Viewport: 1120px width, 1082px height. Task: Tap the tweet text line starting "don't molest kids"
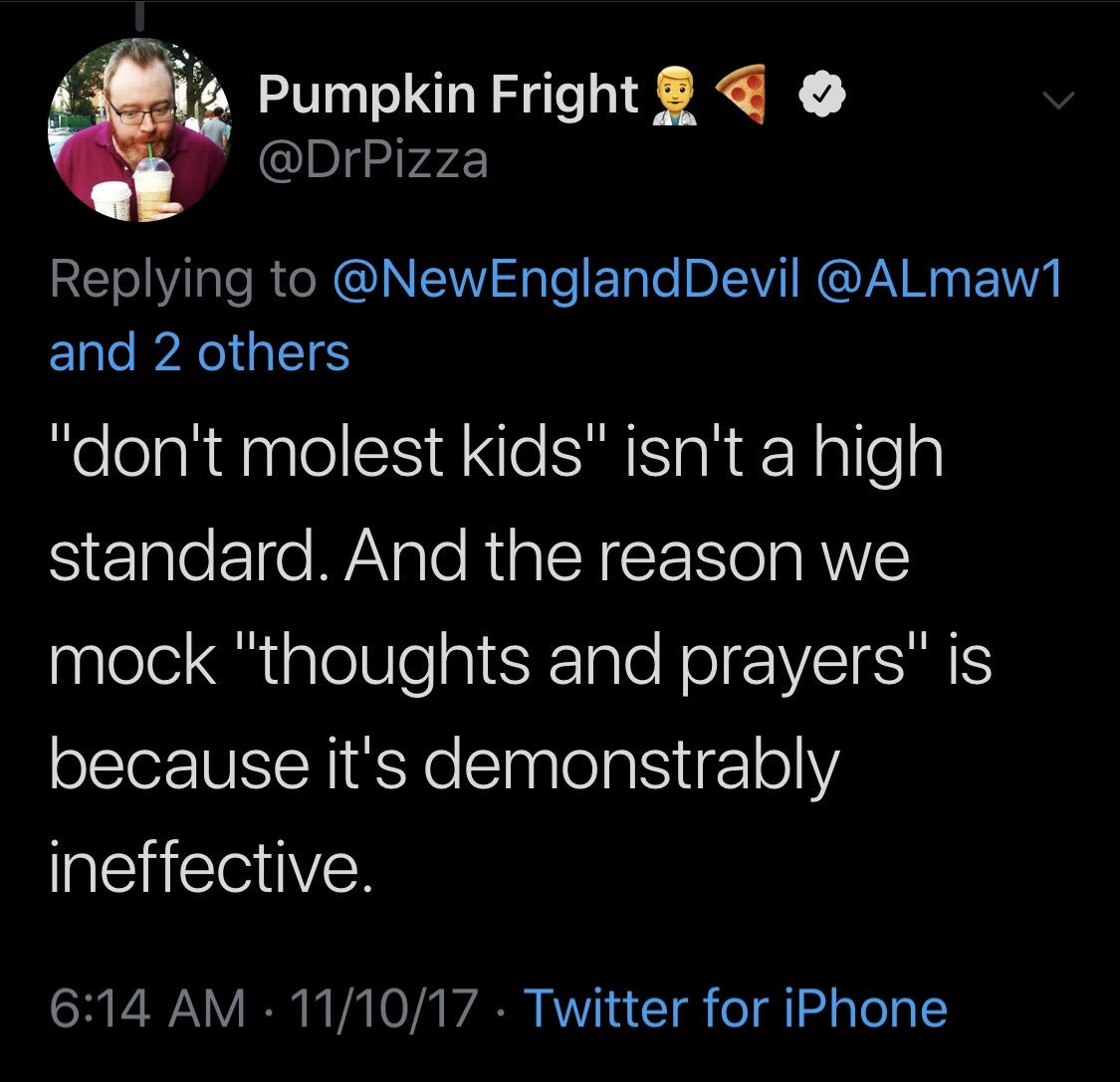click(495, 451)
